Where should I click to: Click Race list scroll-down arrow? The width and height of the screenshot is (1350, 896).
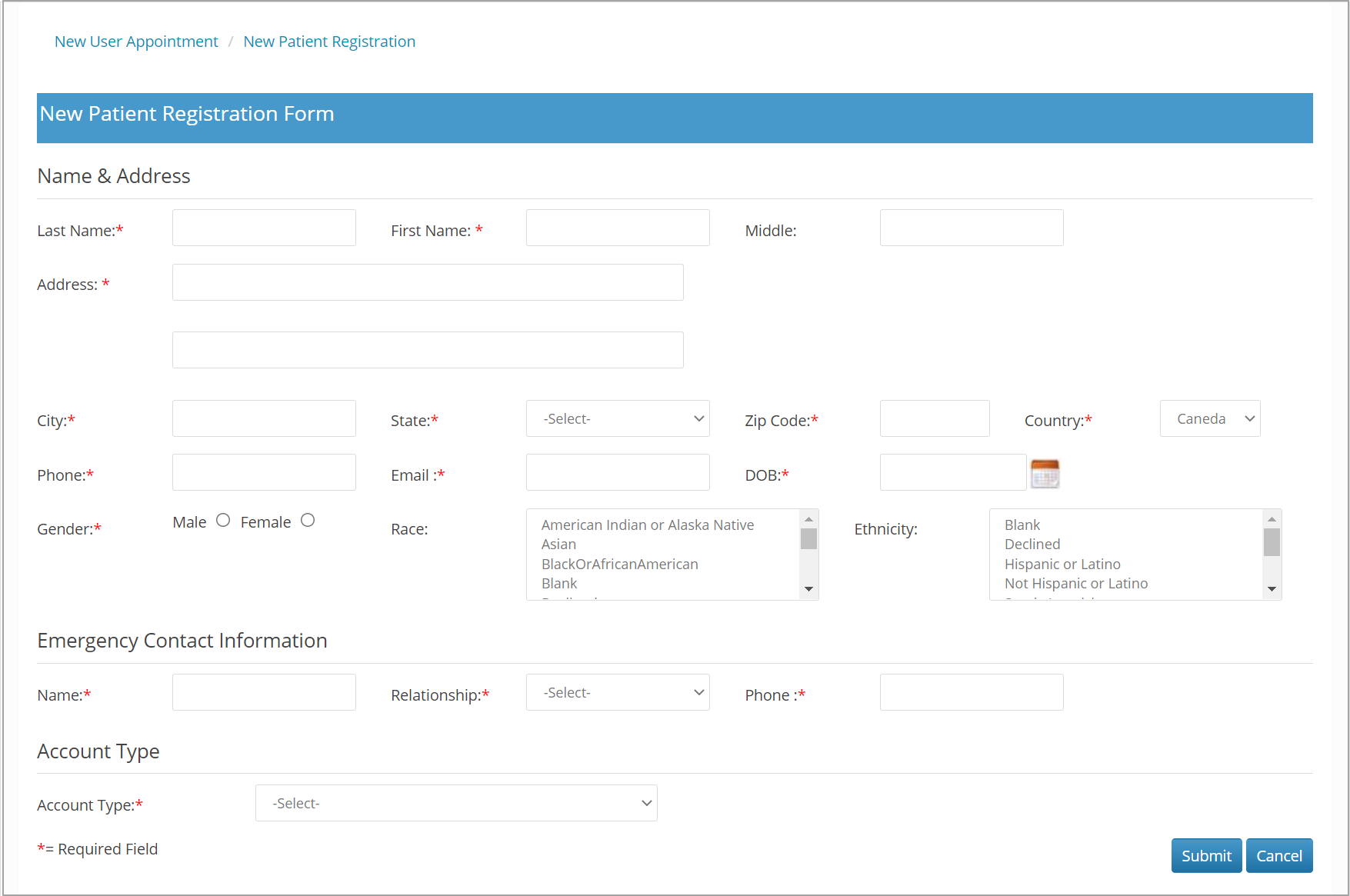point(808,589)
